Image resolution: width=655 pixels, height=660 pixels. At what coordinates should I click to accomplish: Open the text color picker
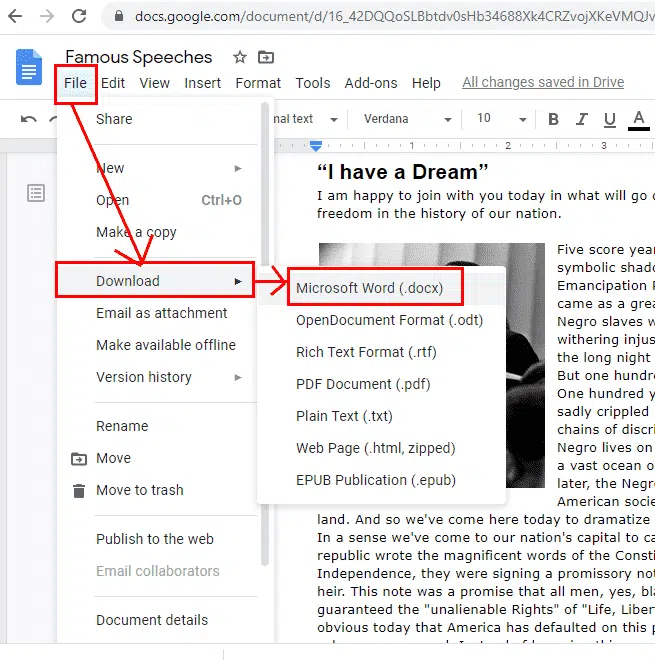638,119
